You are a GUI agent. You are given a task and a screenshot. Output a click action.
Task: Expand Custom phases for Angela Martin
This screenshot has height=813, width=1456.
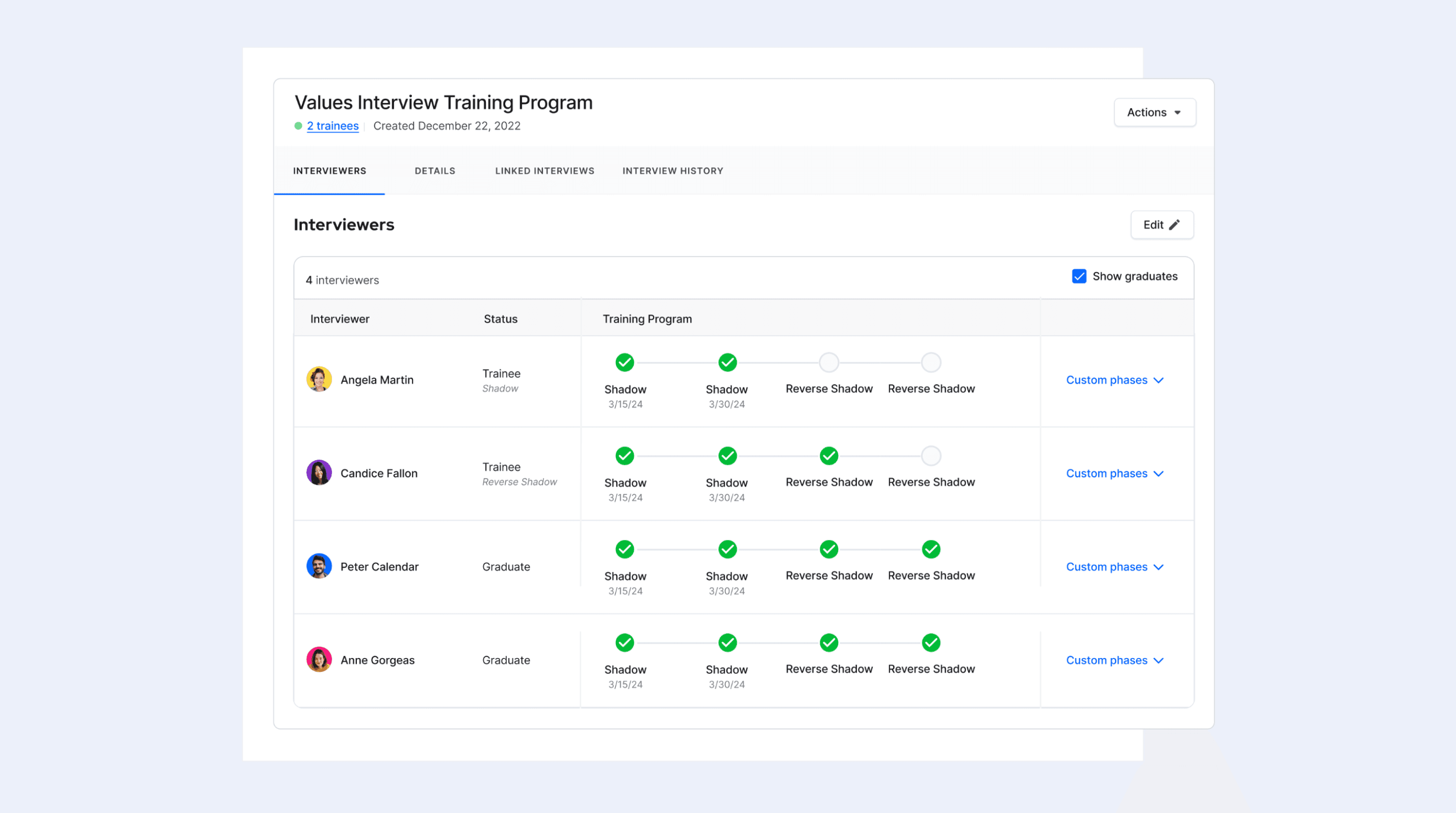coord(1114,380)
